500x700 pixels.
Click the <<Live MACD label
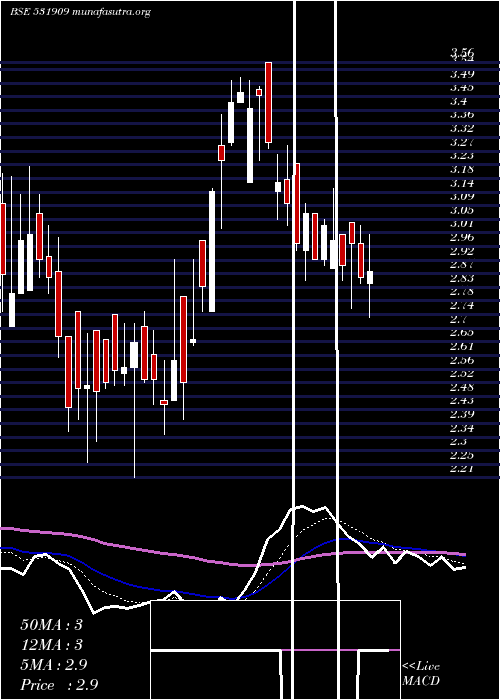421,674
